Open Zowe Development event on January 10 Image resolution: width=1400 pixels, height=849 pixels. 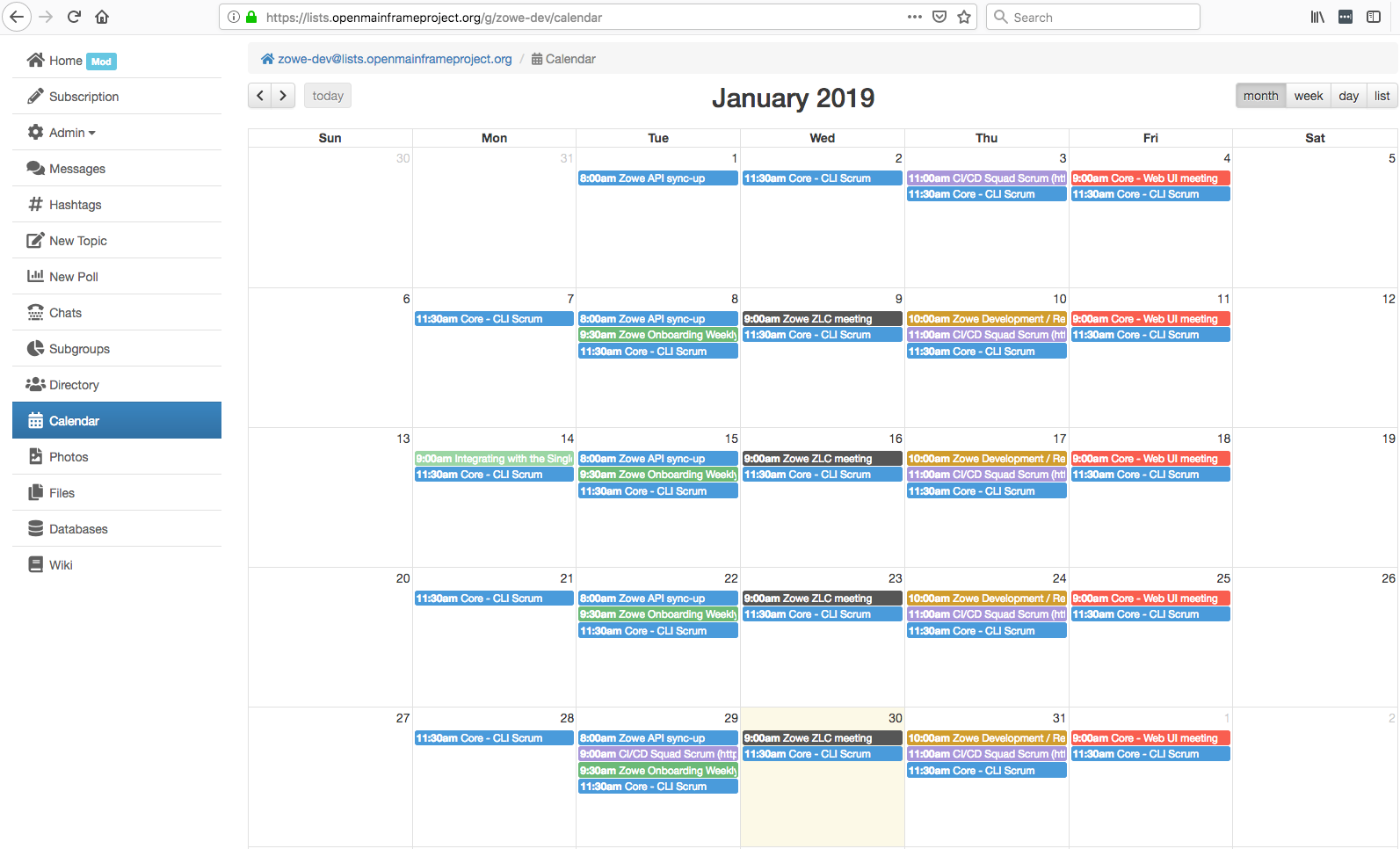pos(987,319)
